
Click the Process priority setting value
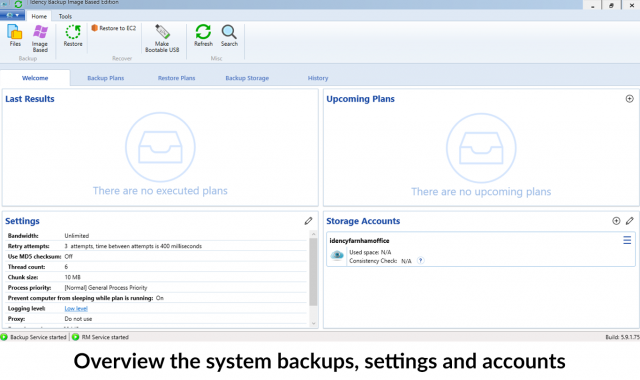106,288
